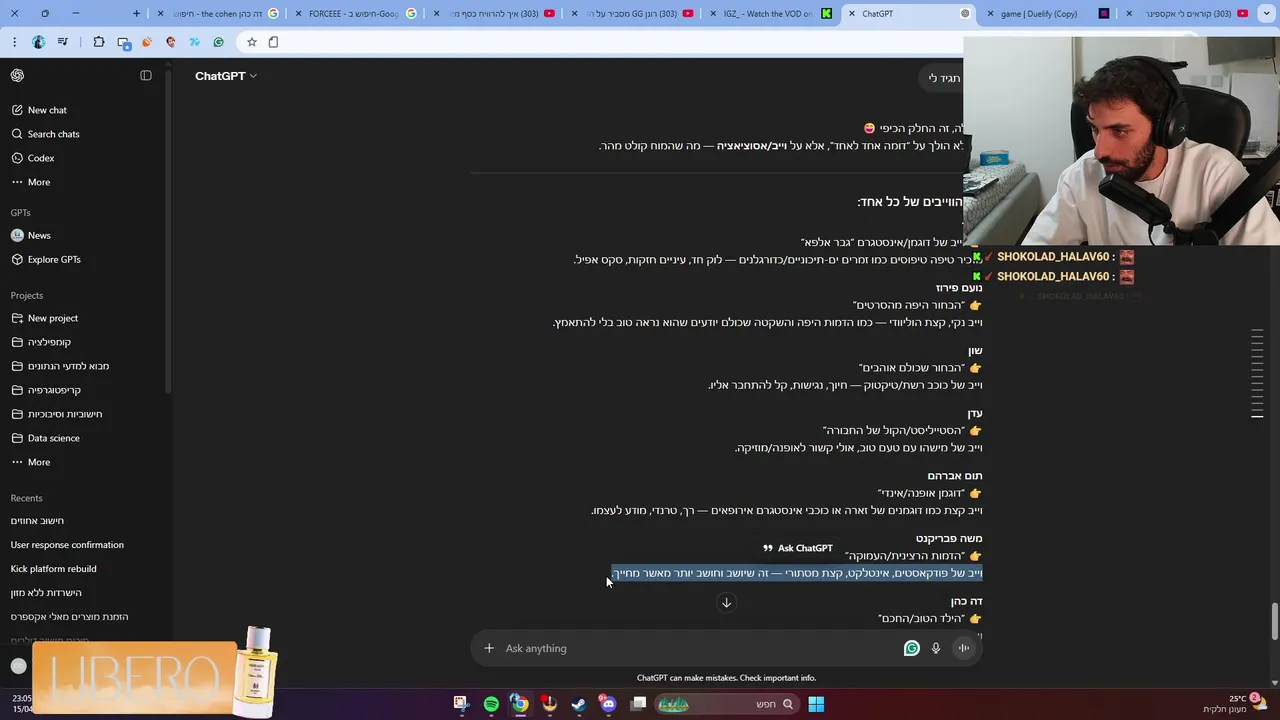
Task: Open recent chat הזמנת מוצרים מאלי אקספרס
Action: pos(69,617)
